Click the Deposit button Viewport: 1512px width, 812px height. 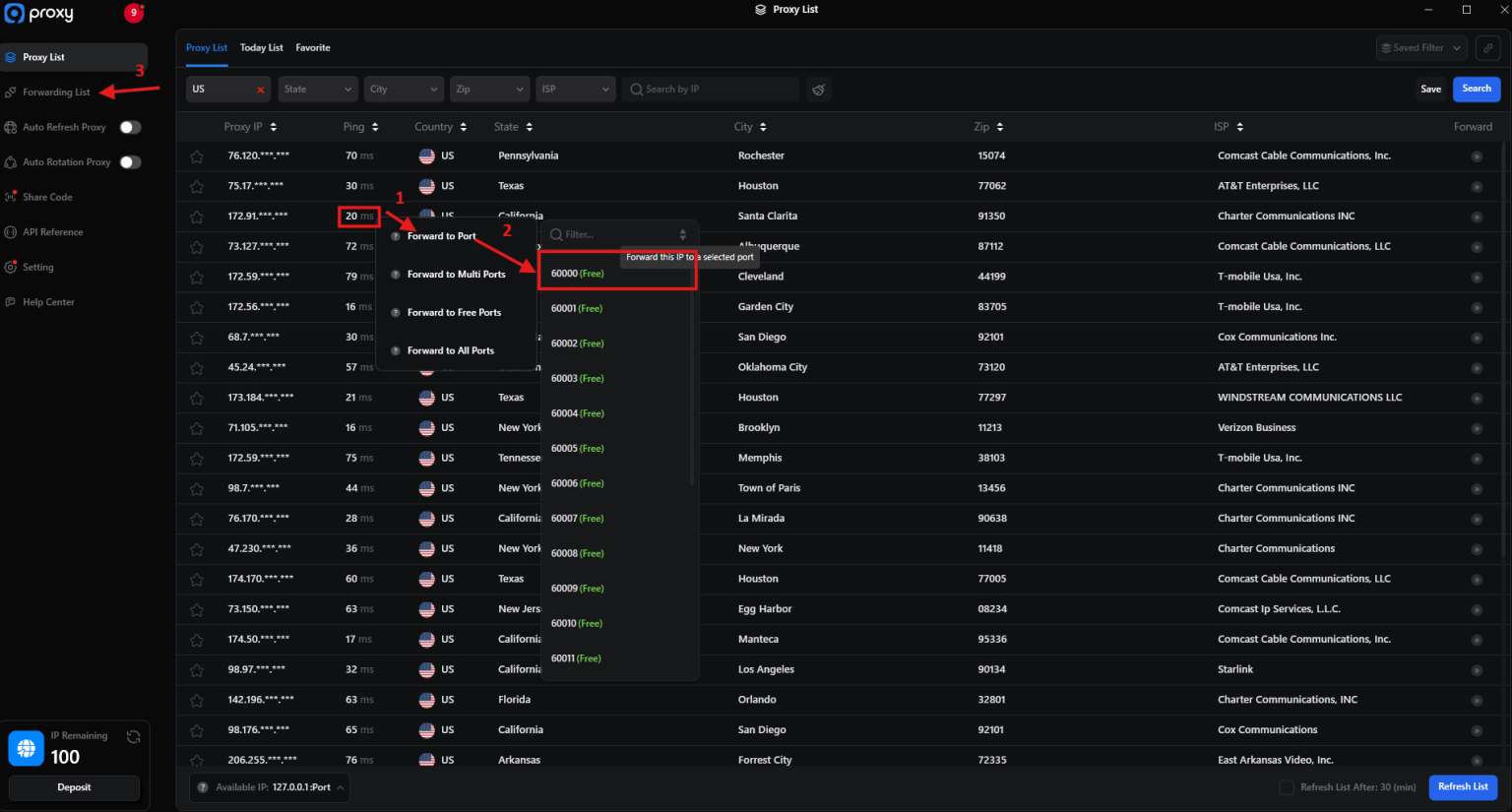(74, 787)
